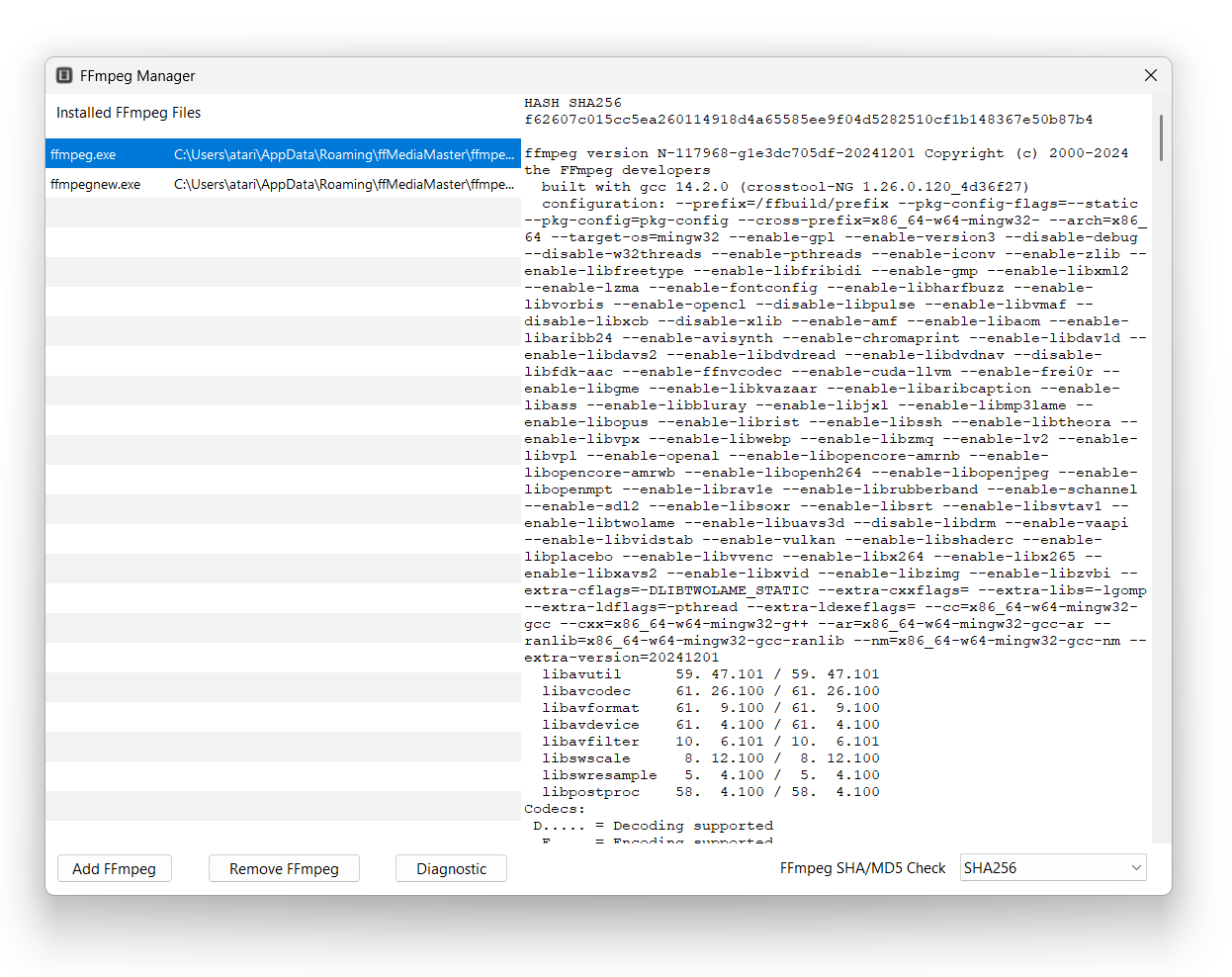Viewport: 1232px width, 977px height.
Task: Run the Diagnostic button
Action: 451,868
